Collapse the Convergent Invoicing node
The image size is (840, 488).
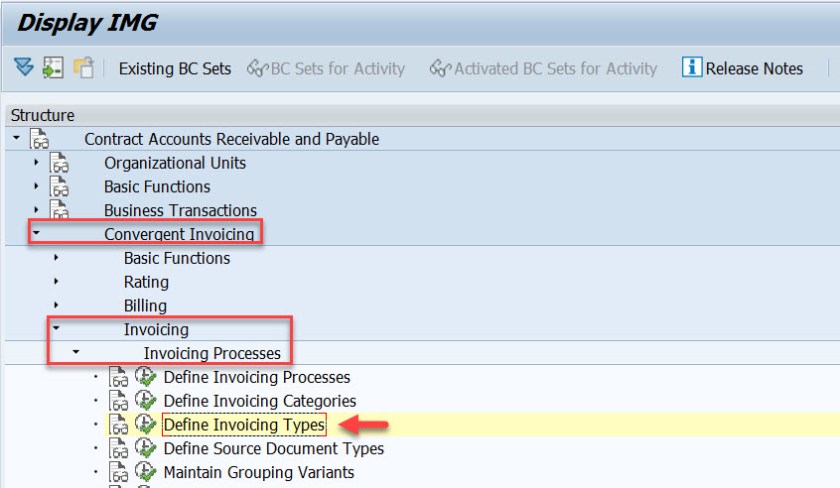pos(37,235)
